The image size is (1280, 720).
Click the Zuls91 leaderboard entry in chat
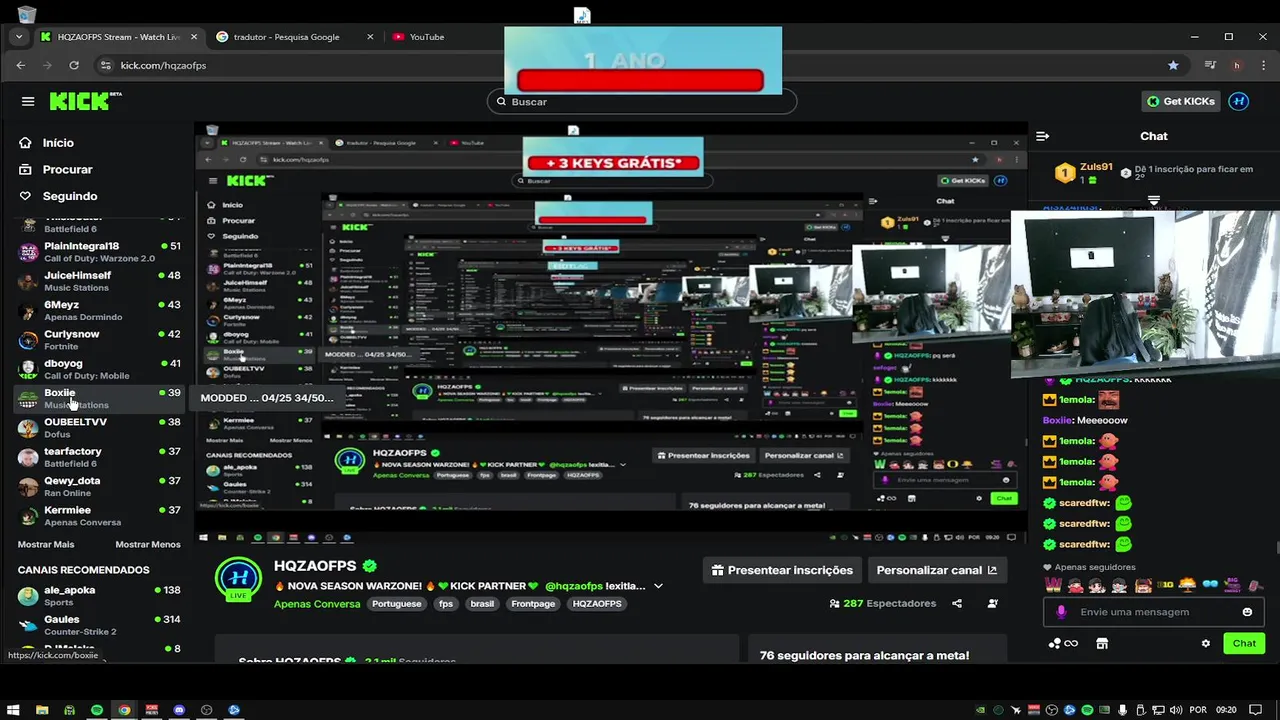(1087, 173)
